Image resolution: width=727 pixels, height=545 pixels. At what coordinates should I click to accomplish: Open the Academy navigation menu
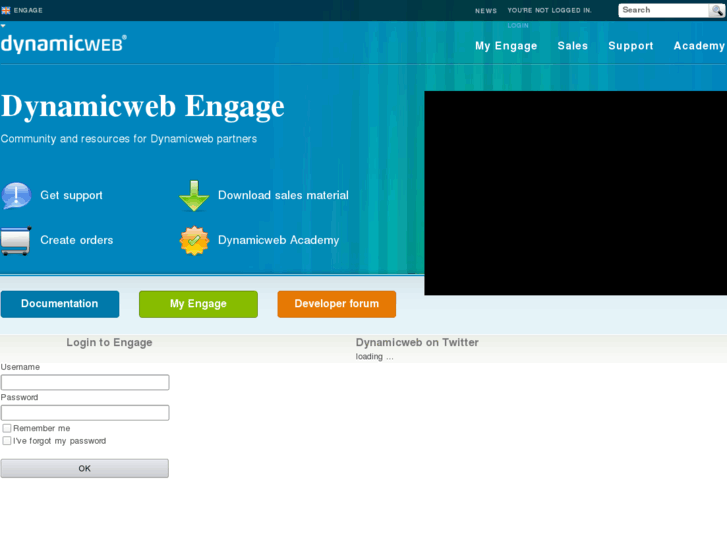pos(699,46)
